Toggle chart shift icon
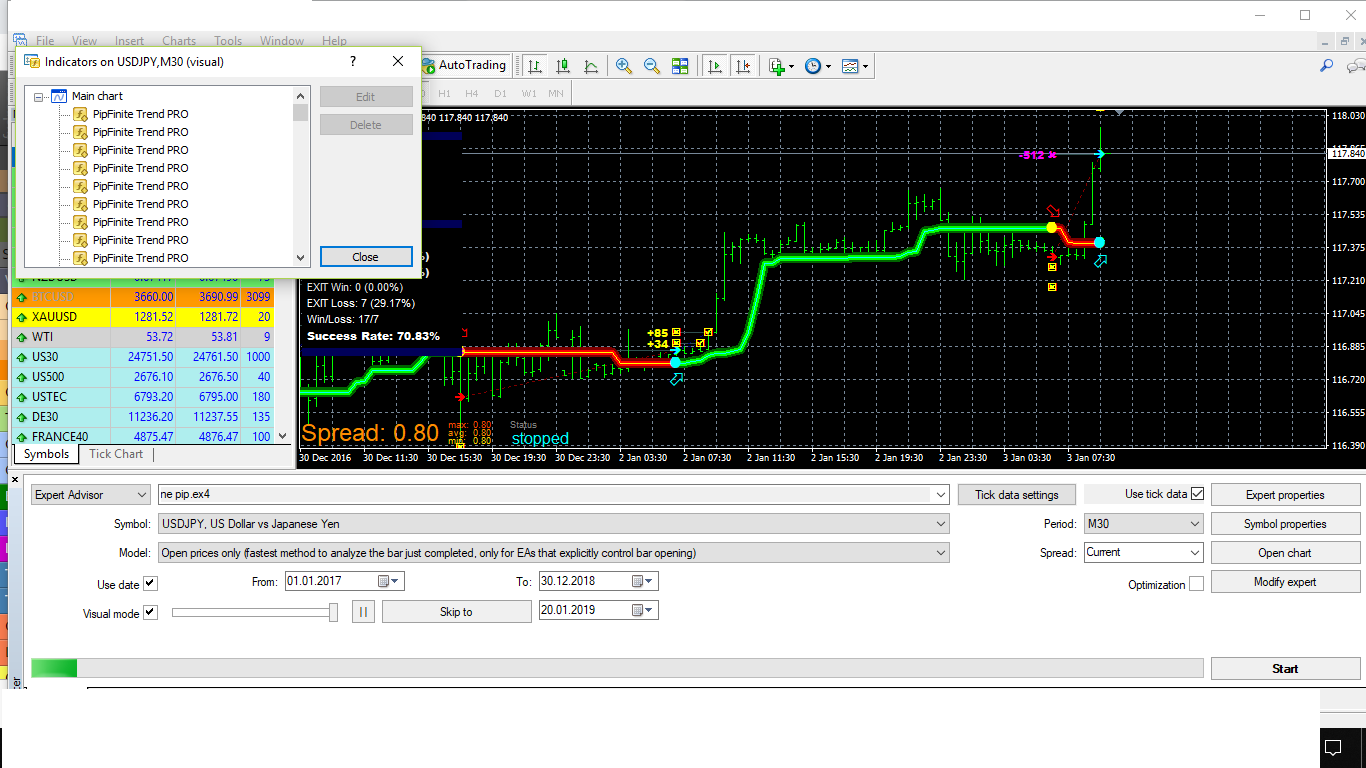This screenshot has width=1366, height=768. click(x=743, y=66)
